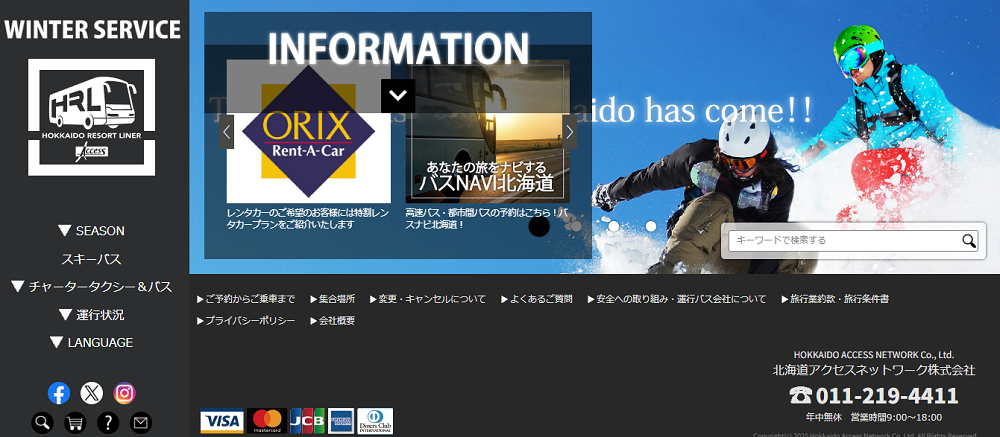Image resolution: width=1000 pixels, height=437 pixels.
Task: Open the envelope mail contact icon
Action: pos(140,423)
